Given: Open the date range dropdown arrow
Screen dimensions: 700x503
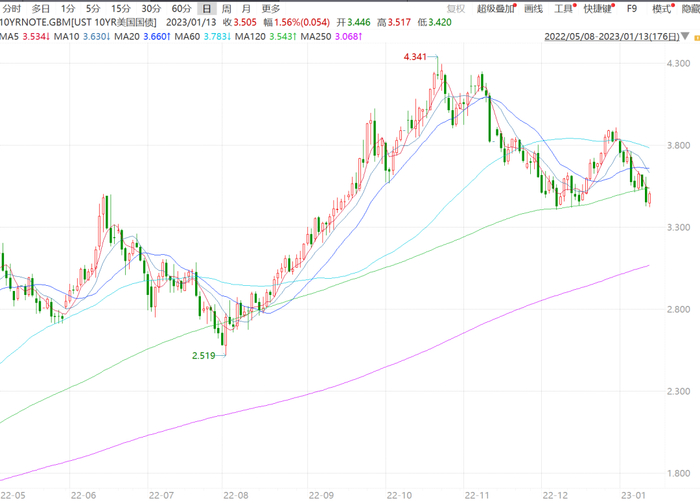Looking at the screenshot, I should coord(684,36).
